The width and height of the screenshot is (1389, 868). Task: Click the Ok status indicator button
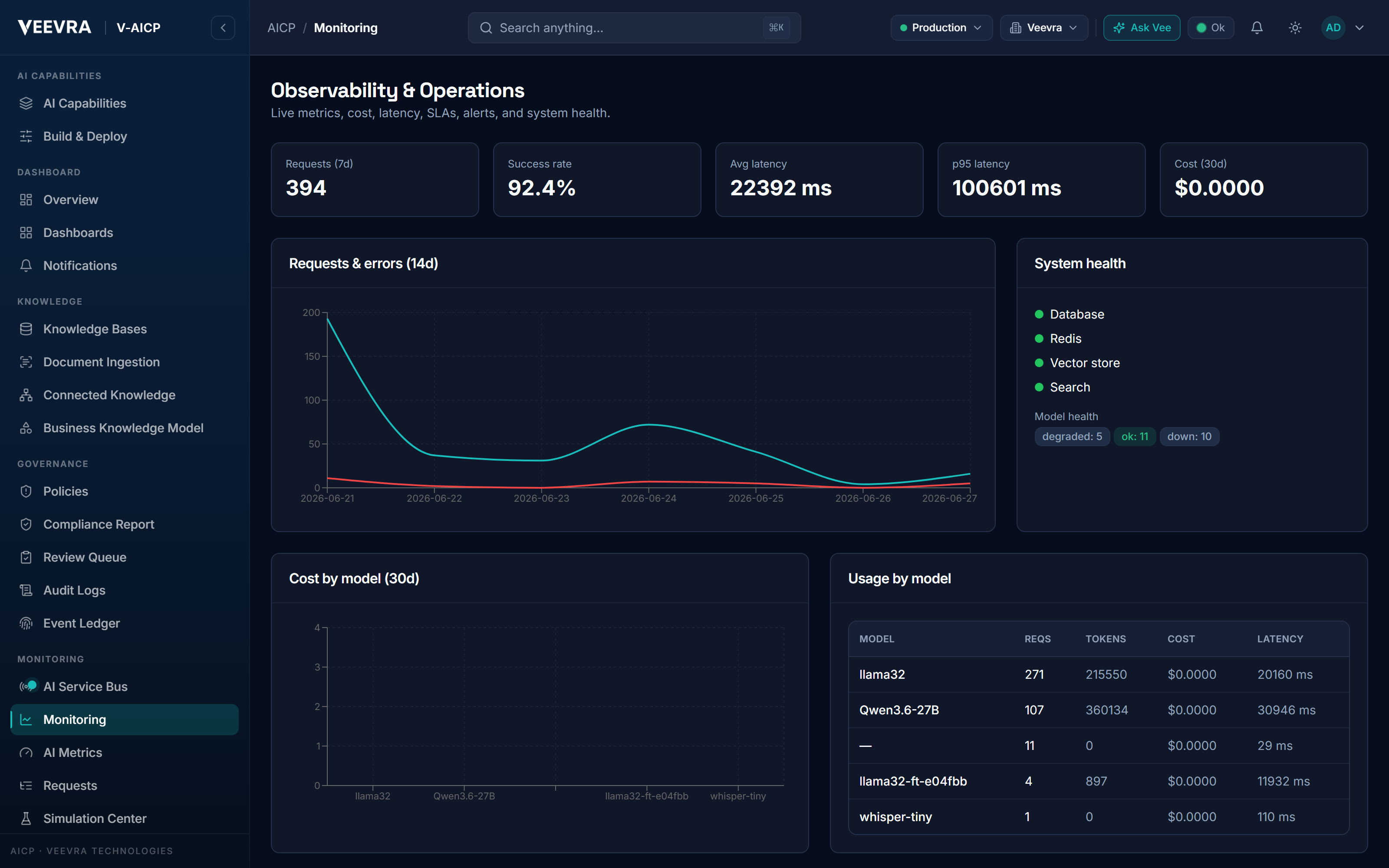[x=1211, y=27]
